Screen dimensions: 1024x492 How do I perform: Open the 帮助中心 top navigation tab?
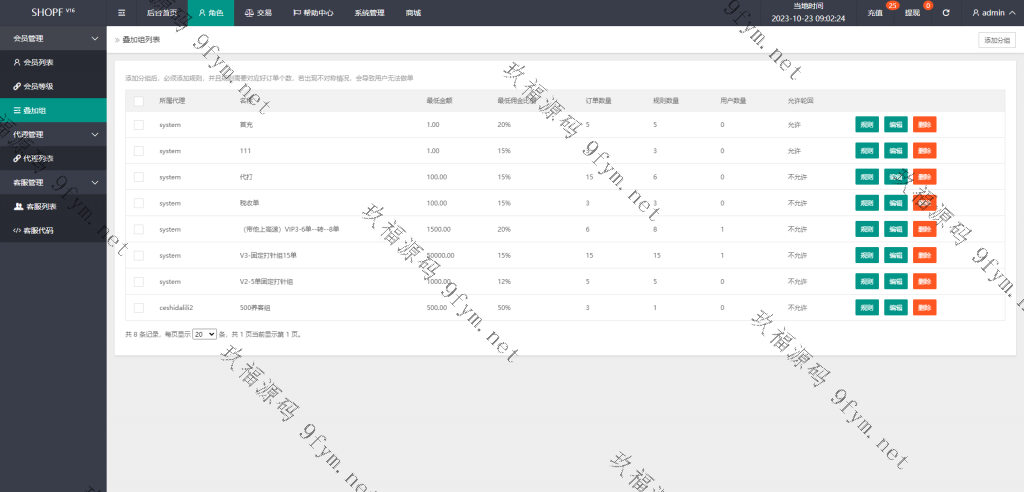313,12
